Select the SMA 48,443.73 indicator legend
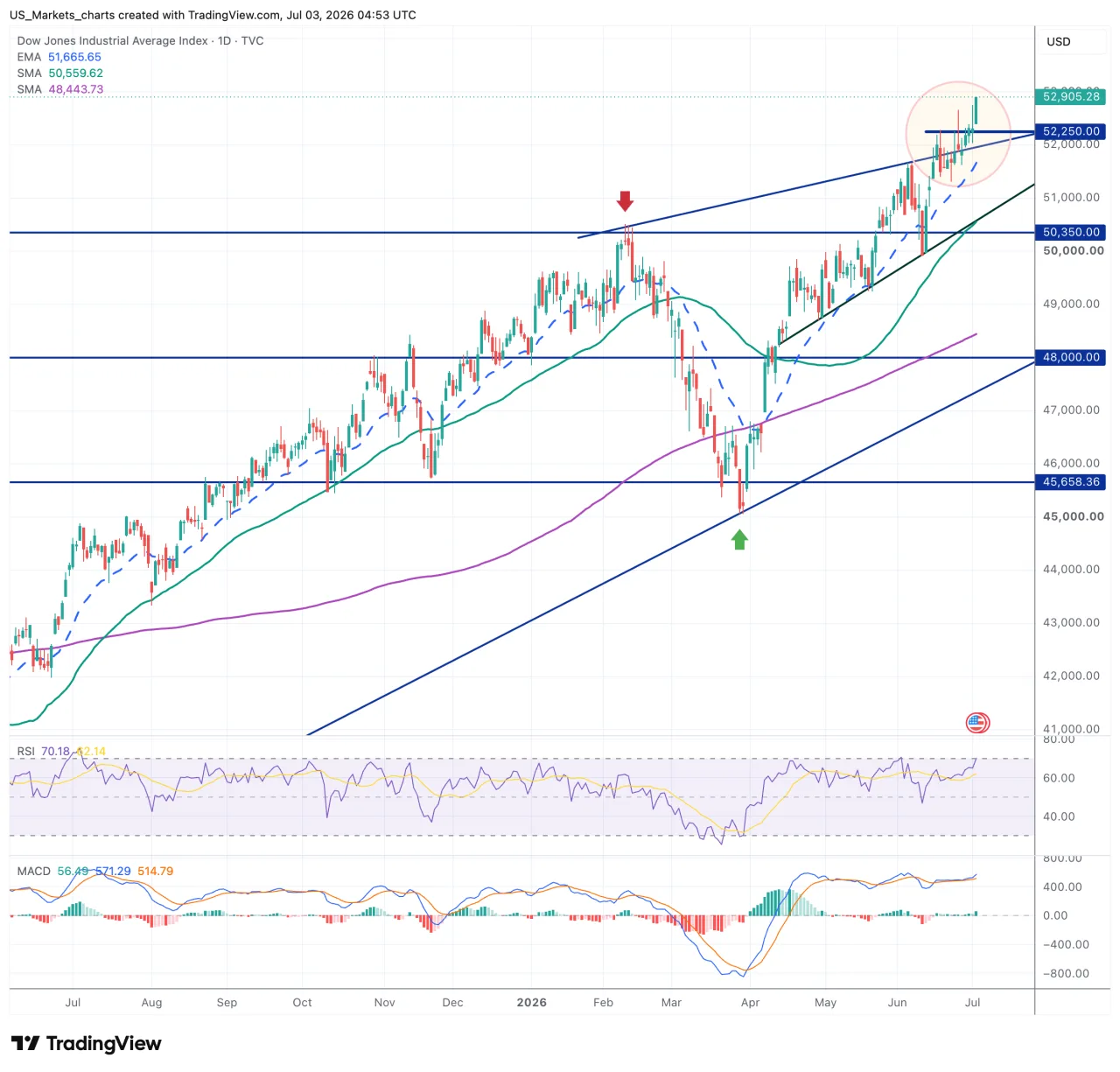The image size is (1120, 1072). [59, 89]
